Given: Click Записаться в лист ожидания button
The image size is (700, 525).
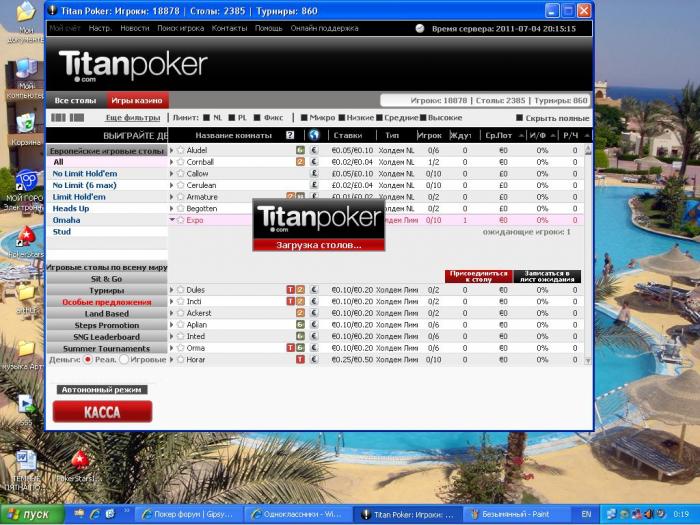Looking at the screenshot, I should tap(547, 276).
